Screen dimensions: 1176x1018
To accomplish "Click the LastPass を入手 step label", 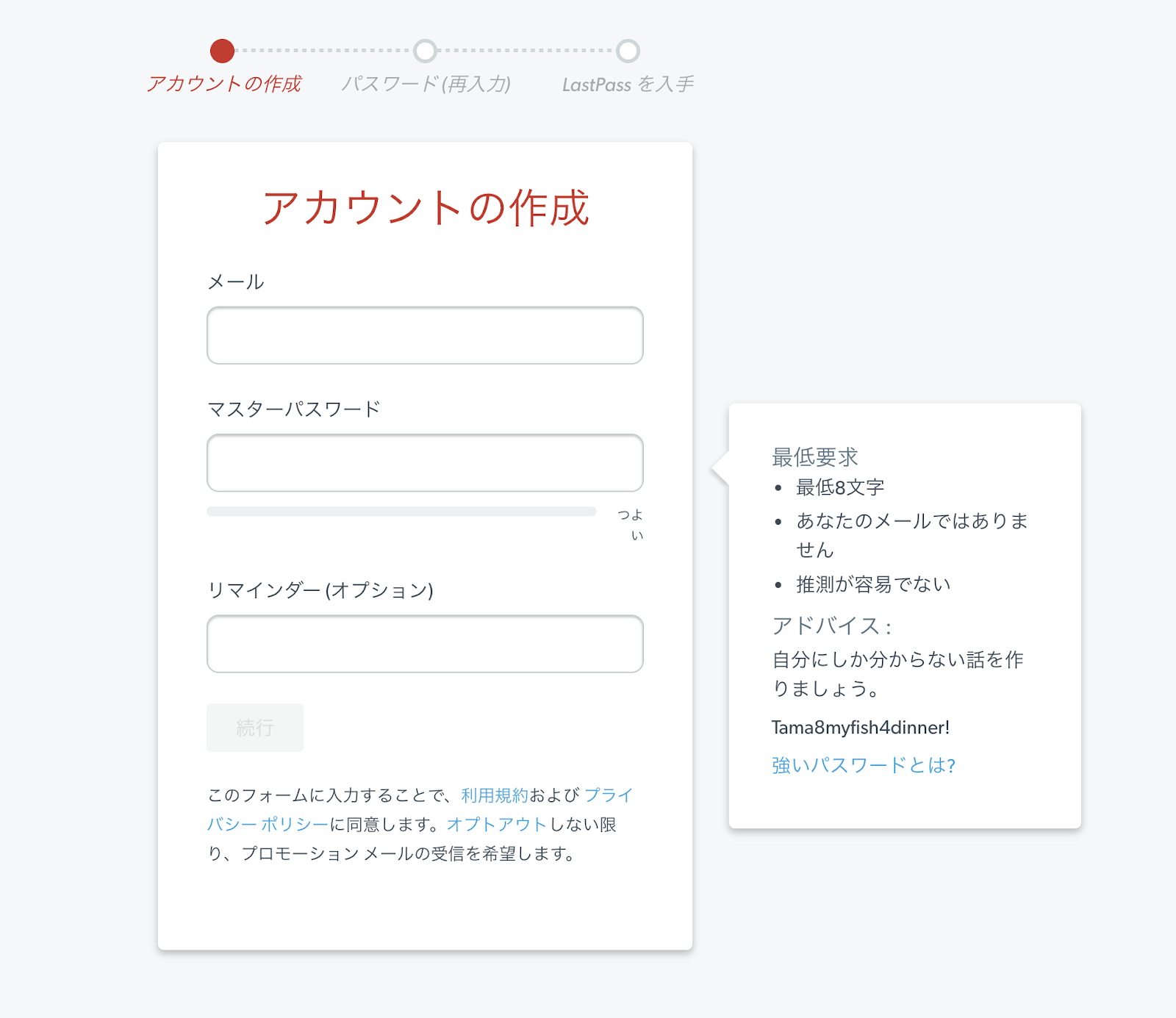I will tap(628, 85).
